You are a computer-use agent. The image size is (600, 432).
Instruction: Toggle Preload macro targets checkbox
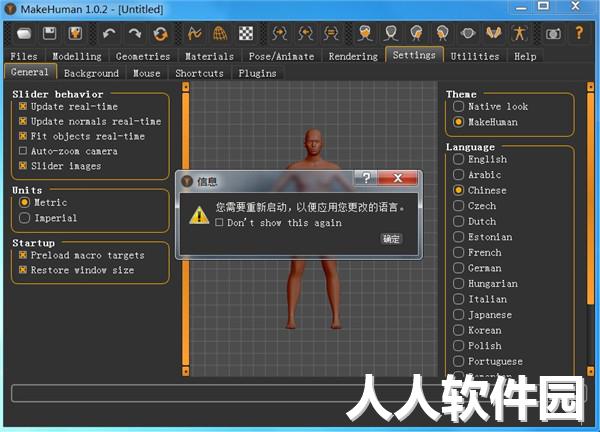23,254
